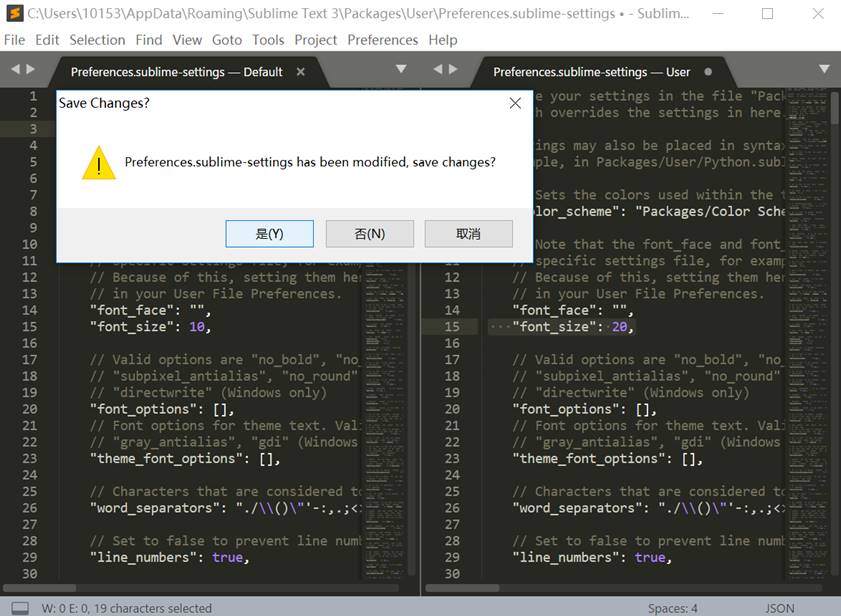Click "font_size": 10 in Default pane

click(x=150, y=326)
